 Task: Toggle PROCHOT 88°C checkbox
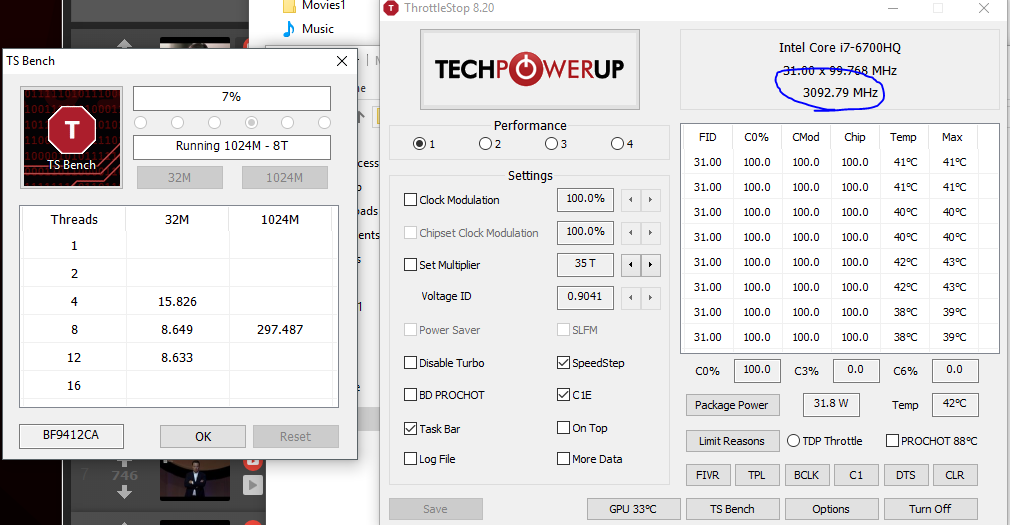coord(892,441)
